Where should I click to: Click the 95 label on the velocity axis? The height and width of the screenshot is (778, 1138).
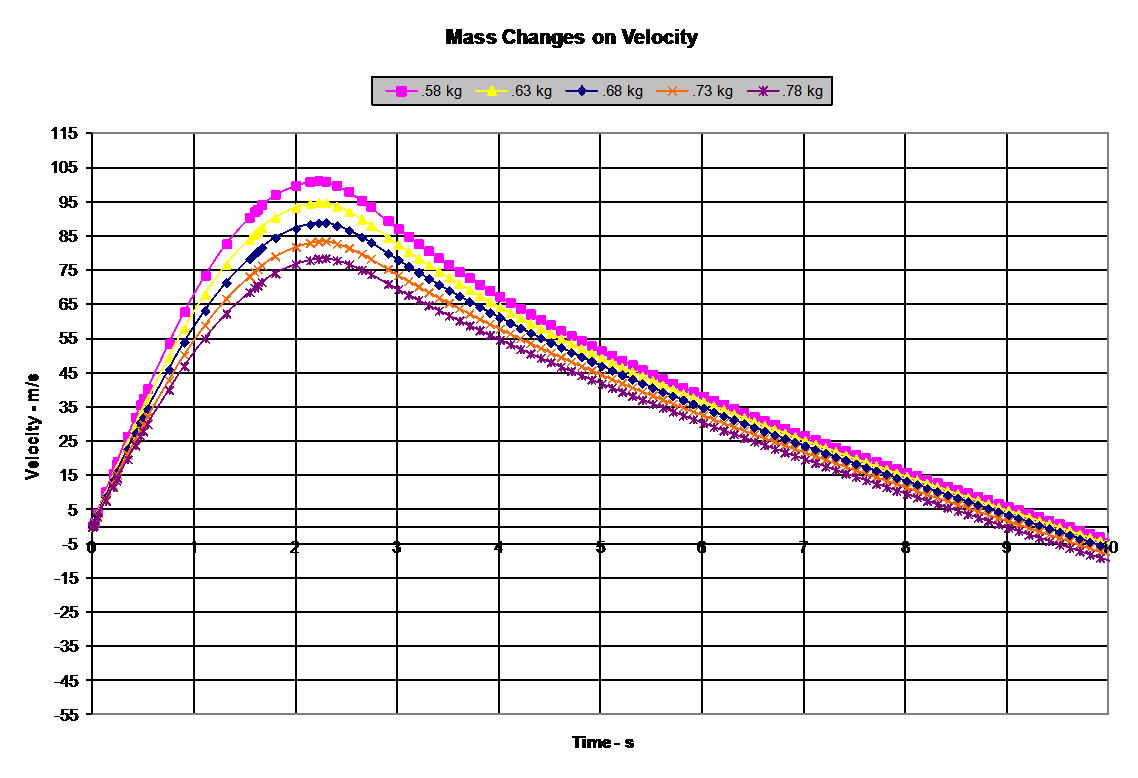pyautogui.click(x=67, y=202)
